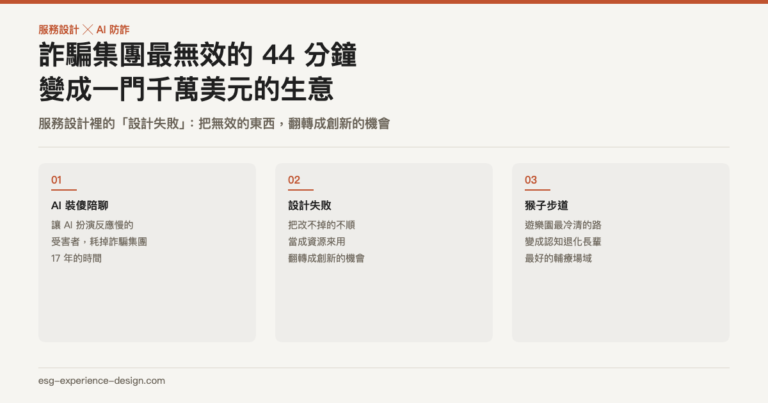Click the headline line '詐騙集團最無效的 44 分鐘'
This screenshot has width=768, height=403.
click(198, 55)
